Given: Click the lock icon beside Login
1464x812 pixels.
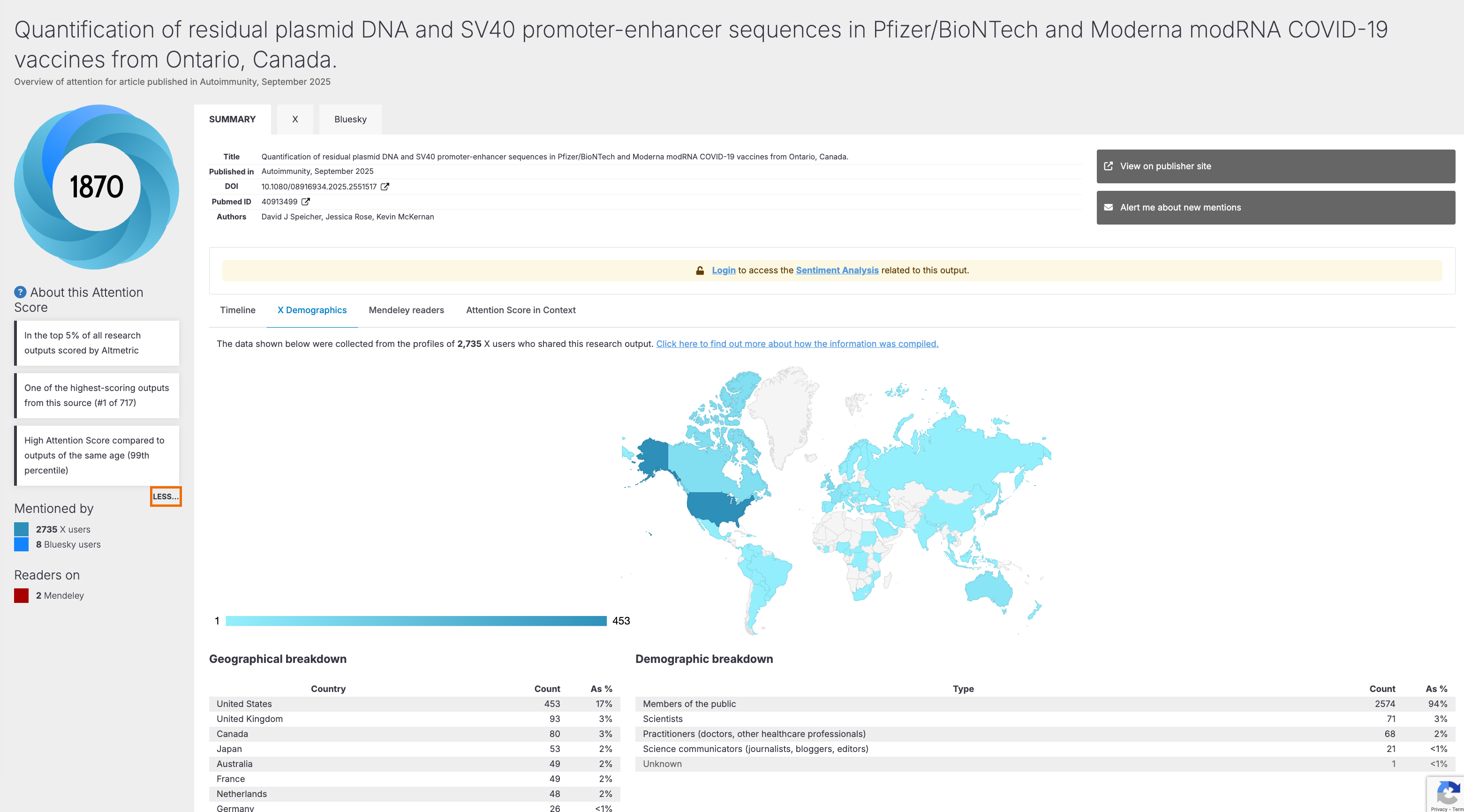Looking at the screenshot, I should pos(700,271).
